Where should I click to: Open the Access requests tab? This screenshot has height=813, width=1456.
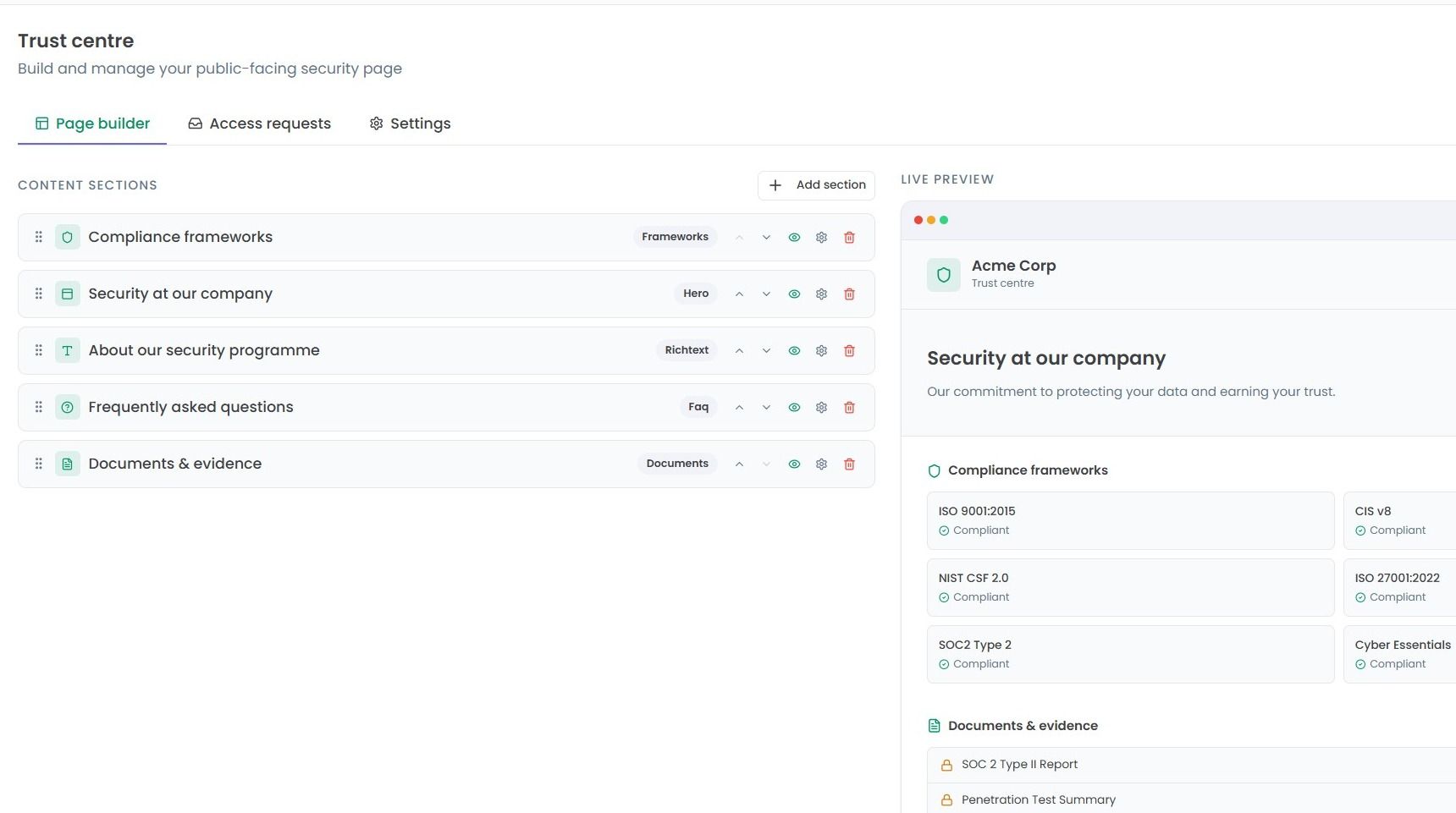pyautogui.click(x=259, y=124)
